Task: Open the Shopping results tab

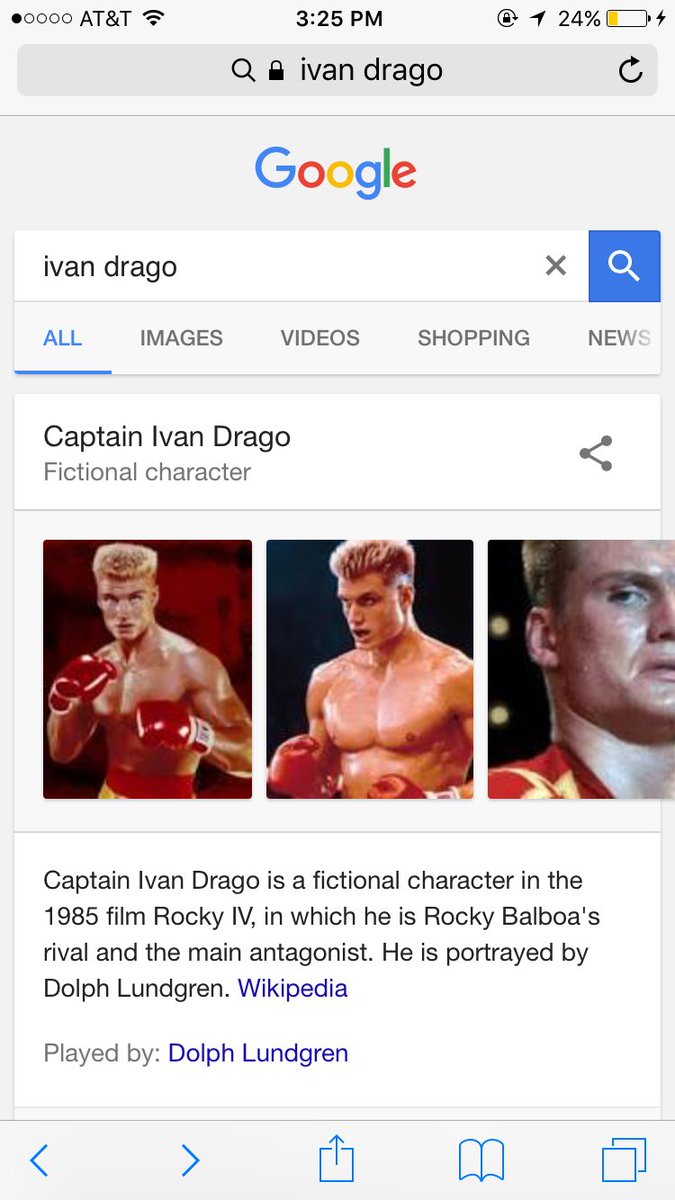Action: 474,338
